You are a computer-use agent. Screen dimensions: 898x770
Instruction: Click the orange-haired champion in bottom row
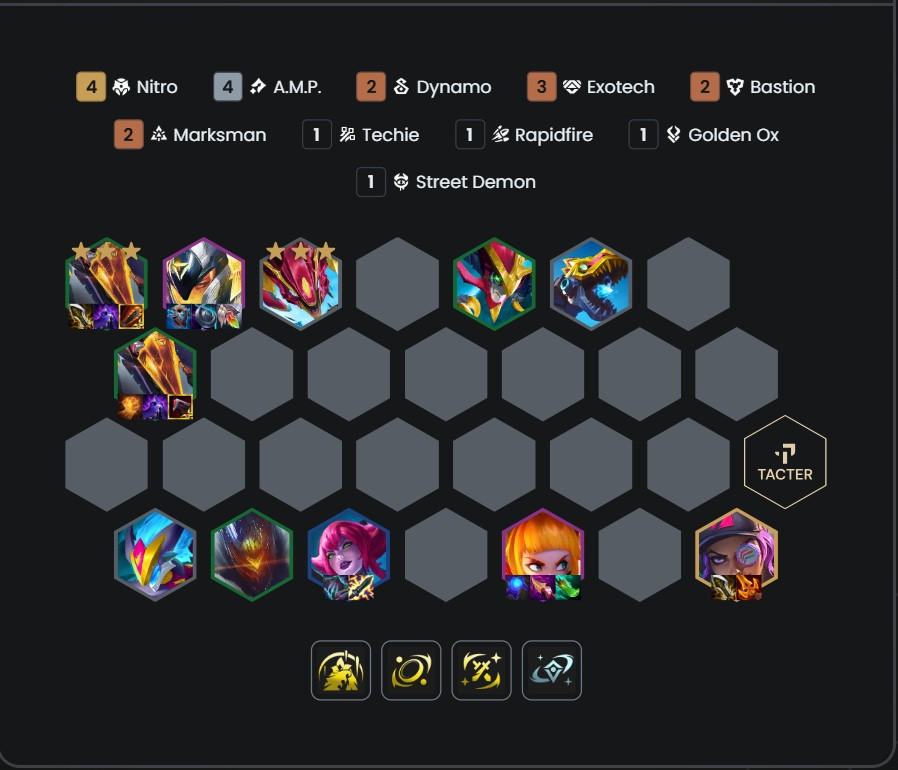543,554
